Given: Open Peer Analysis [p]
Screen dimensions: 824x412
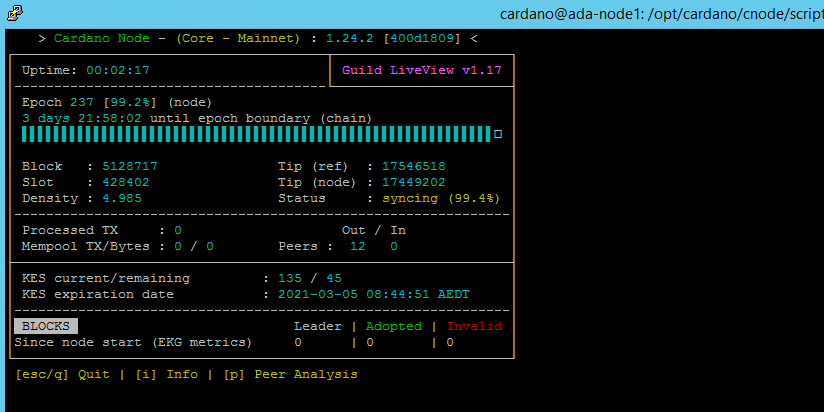Looking at the screenshot, I should pos(291,375).
